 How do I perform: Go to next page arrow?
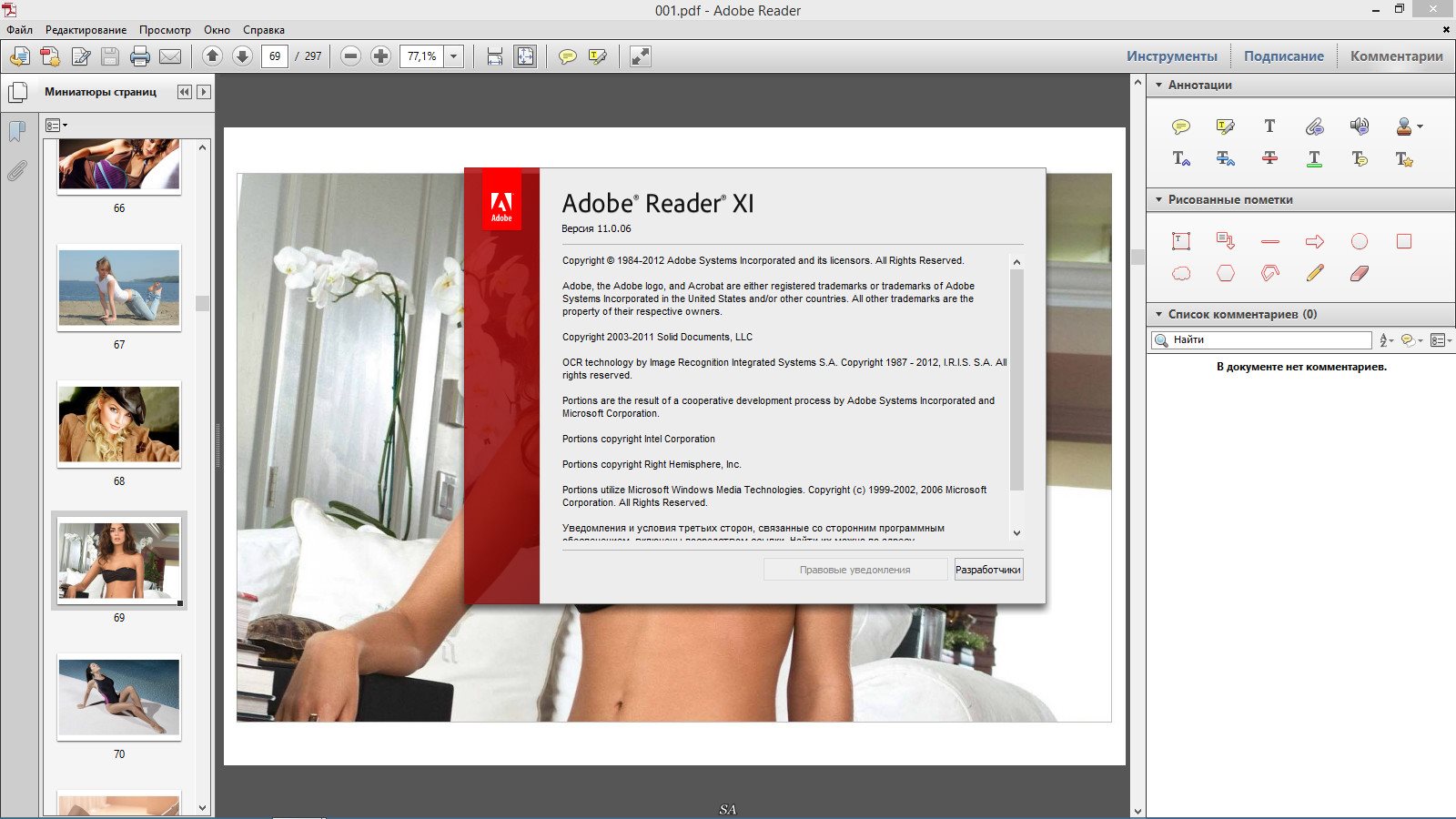point(242,56)
